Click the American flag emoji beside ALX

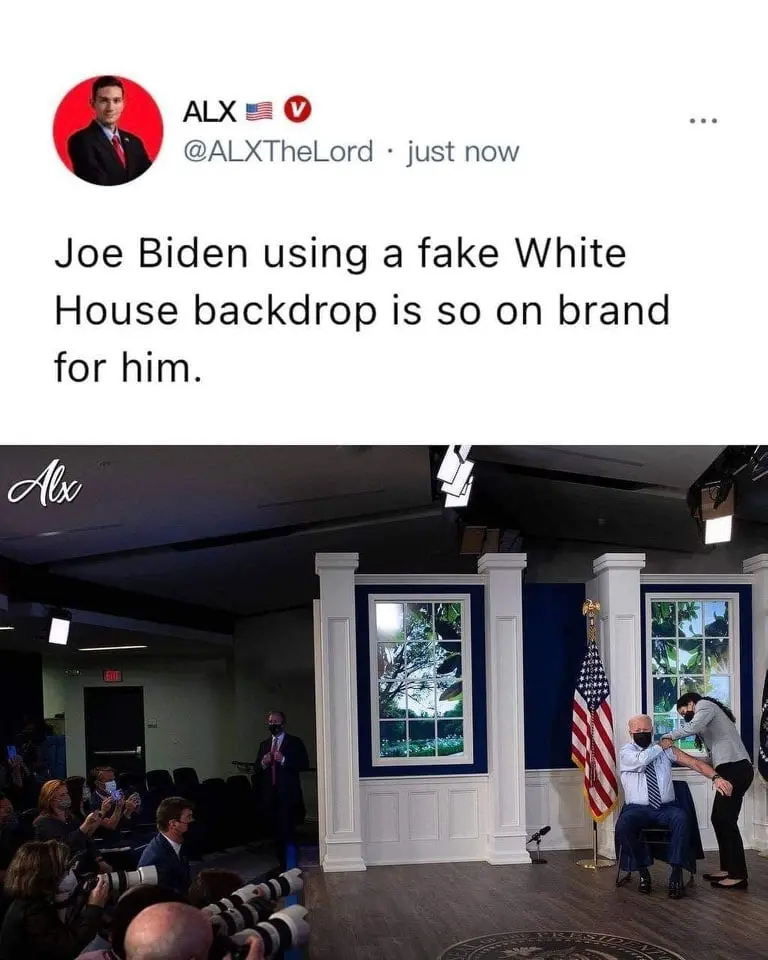point(259,111)
